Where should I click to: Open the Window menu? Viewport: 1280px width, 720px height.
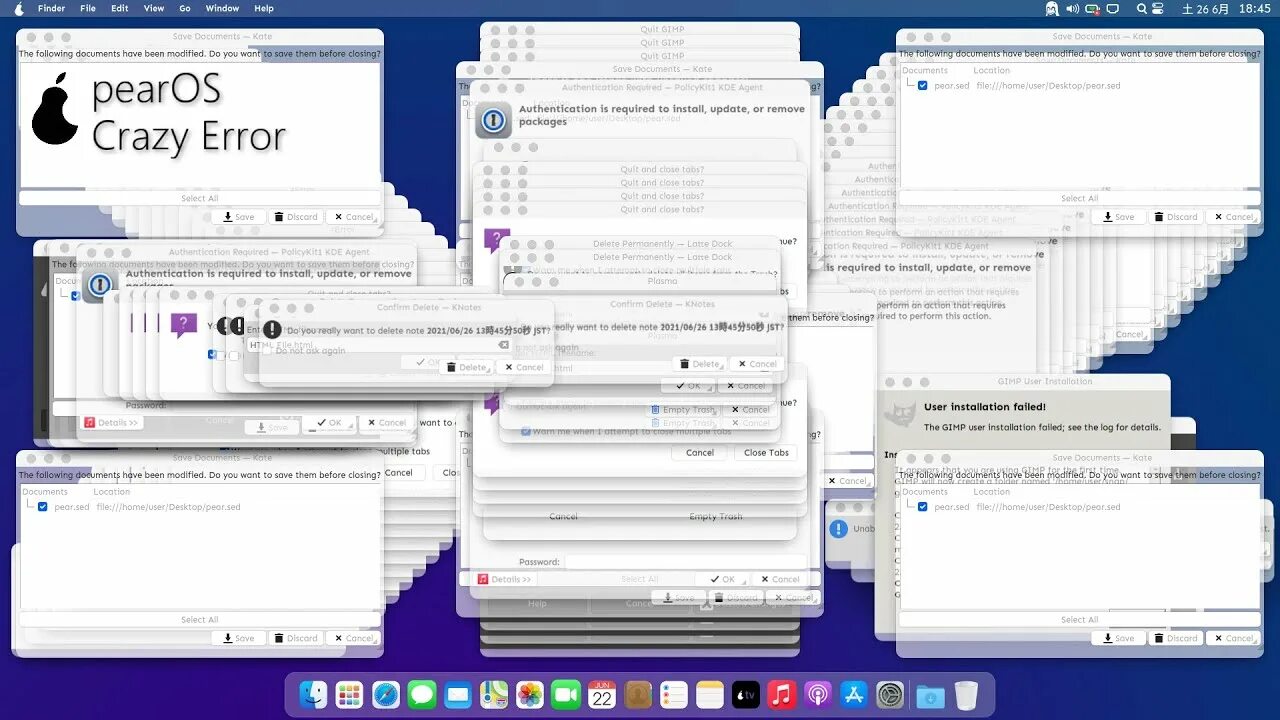[x=222, y=8]
